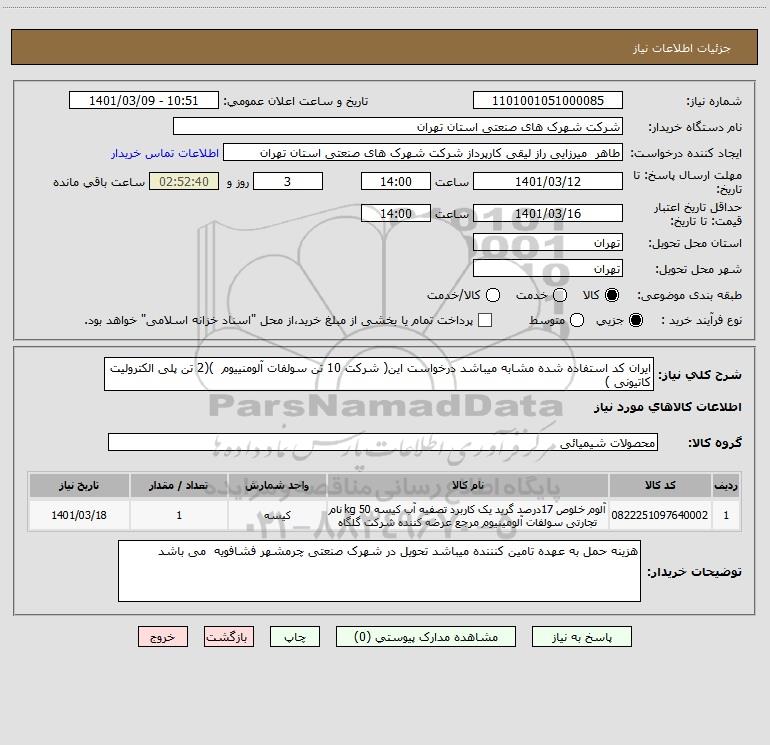Click the price validity hour field 14:00
This screenshot has height=745, width=770.
(396, 213)
